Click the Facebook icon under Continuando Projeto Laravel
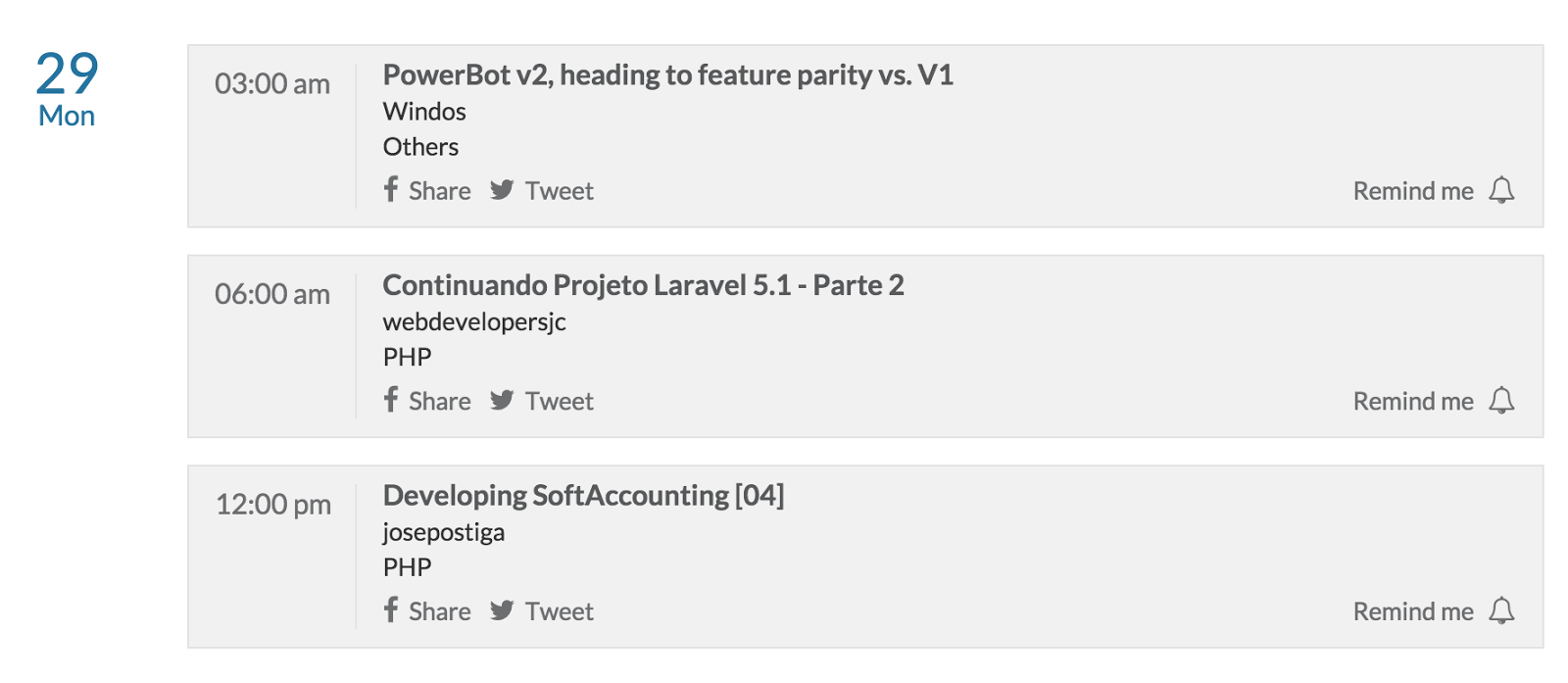1568x683 pixels. tap(391, 400)
